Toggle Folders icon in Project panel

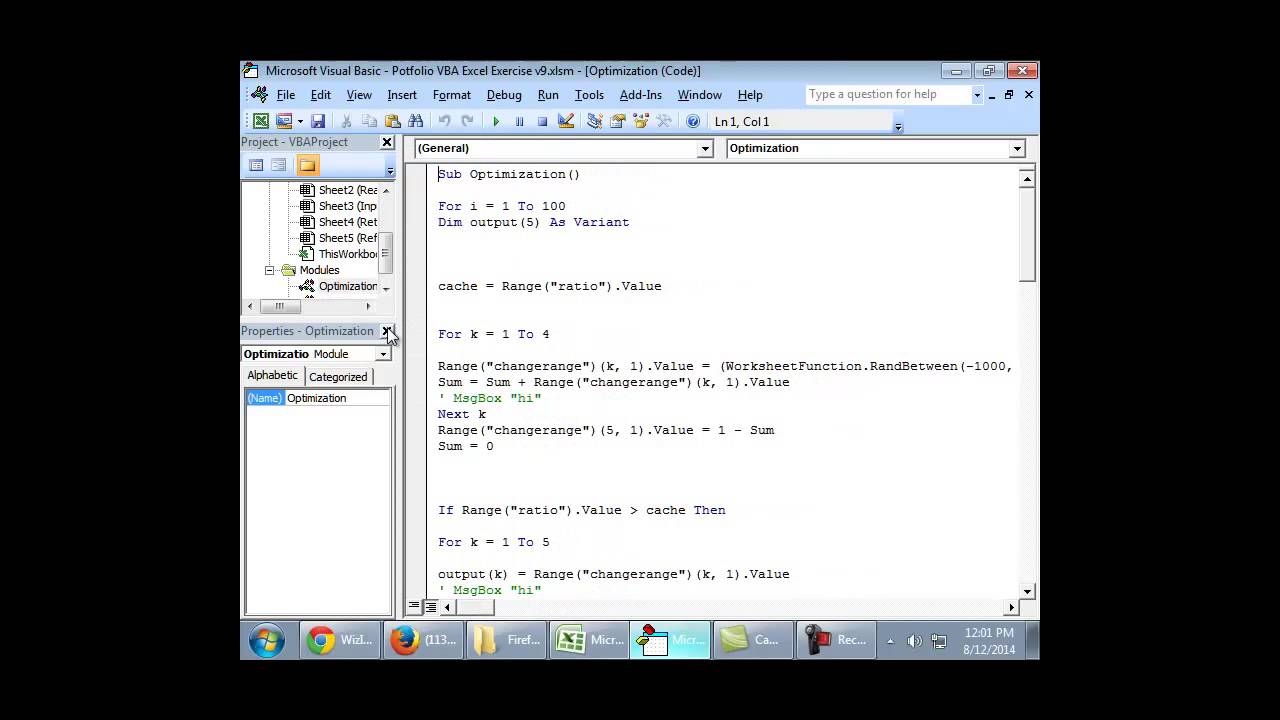[307, 165]
